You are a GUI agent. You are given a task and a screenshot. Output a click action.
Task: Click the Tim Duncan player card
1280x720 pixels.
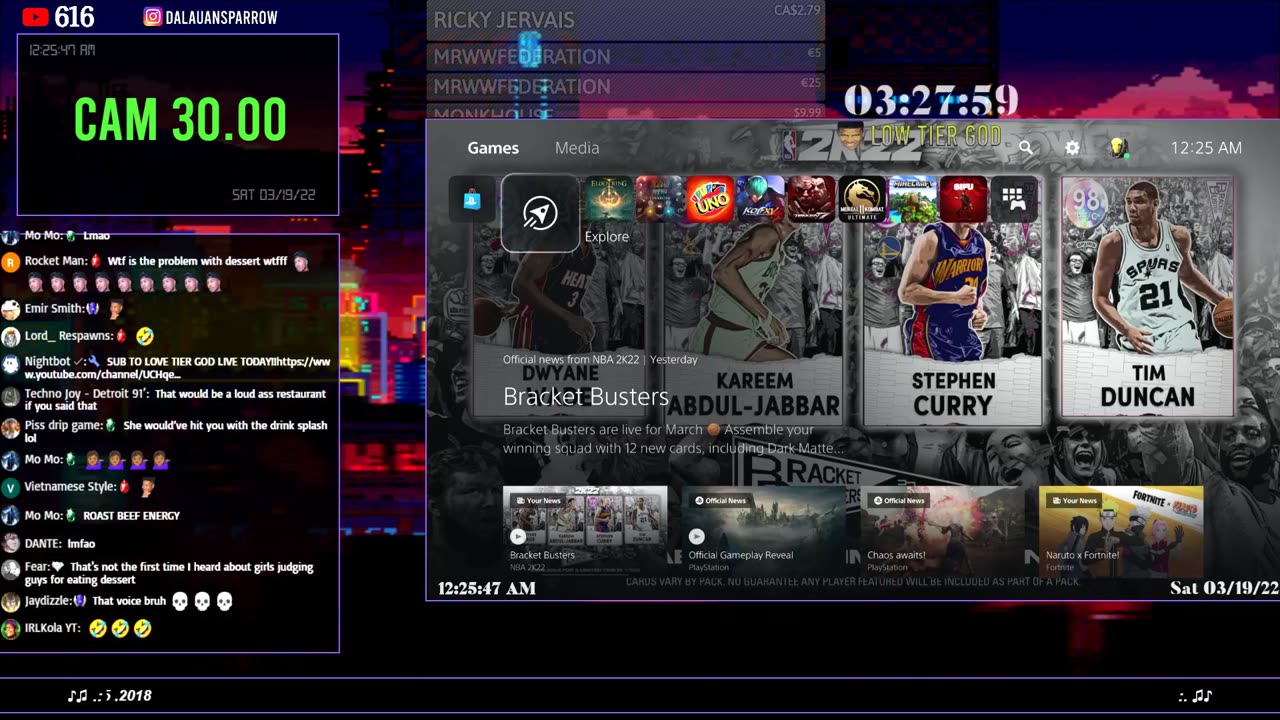coord(1147,297)
